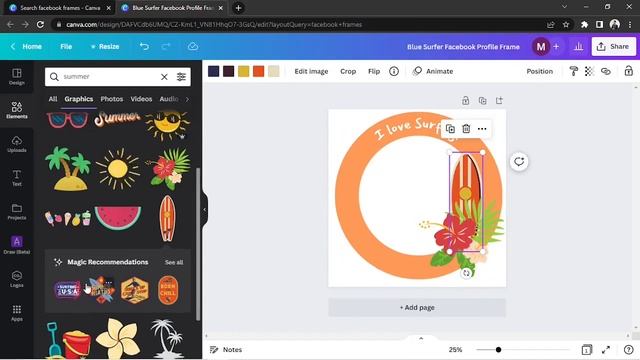The height and width of the screenshot is (360, 640).
Task: Click the comment bubble beside canvas
Action: pyautogui.click(x=519, y=162)
